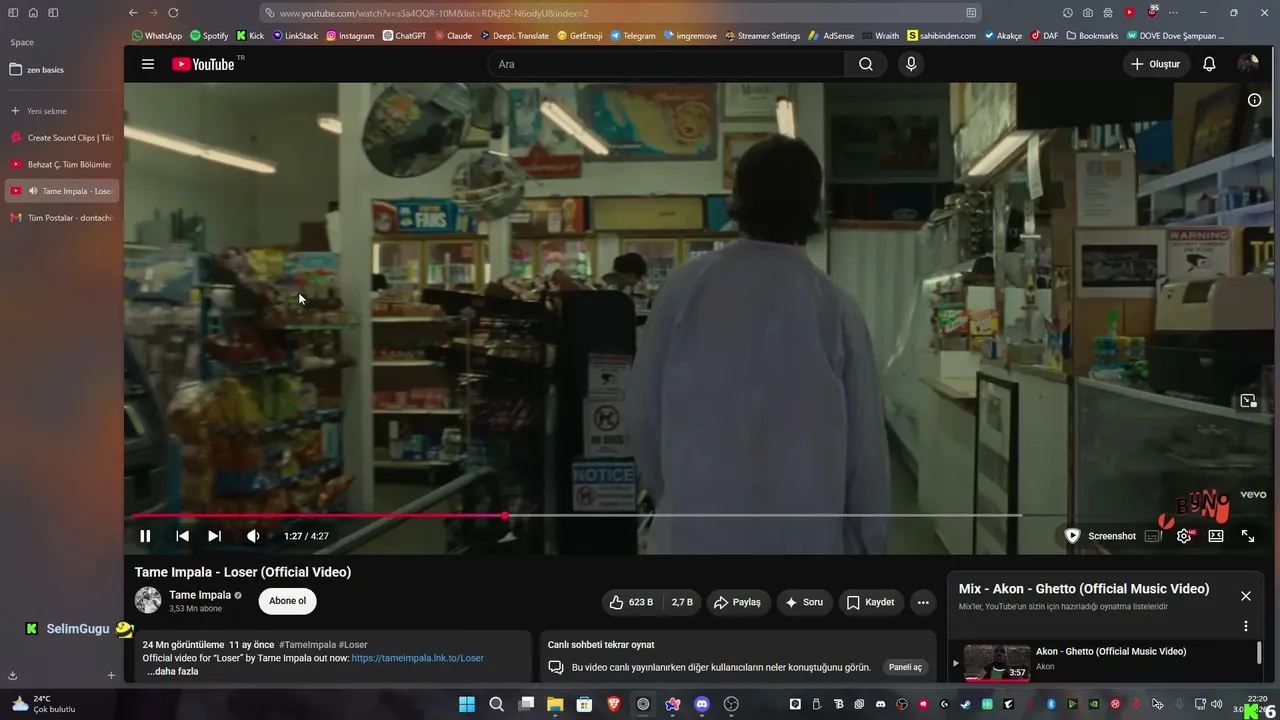Play Akon - Ghetto playlist thumbnail
The width and height of the screenshot is (1280, 720).
(997, 661)
